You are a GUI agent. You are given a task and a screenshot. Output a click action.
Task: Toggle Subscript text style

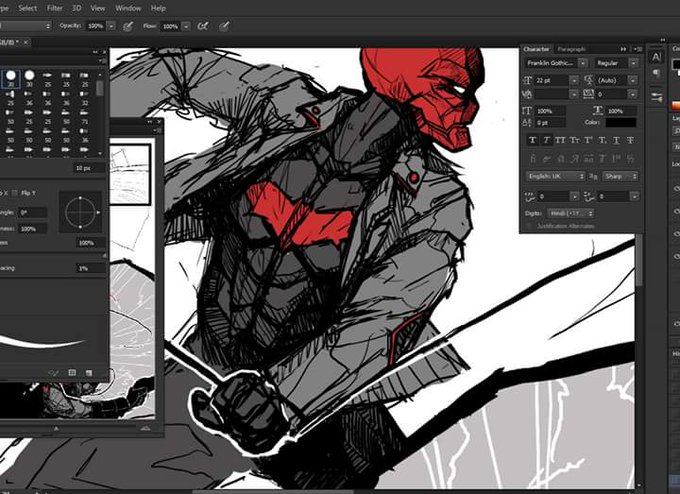(602, 140)
